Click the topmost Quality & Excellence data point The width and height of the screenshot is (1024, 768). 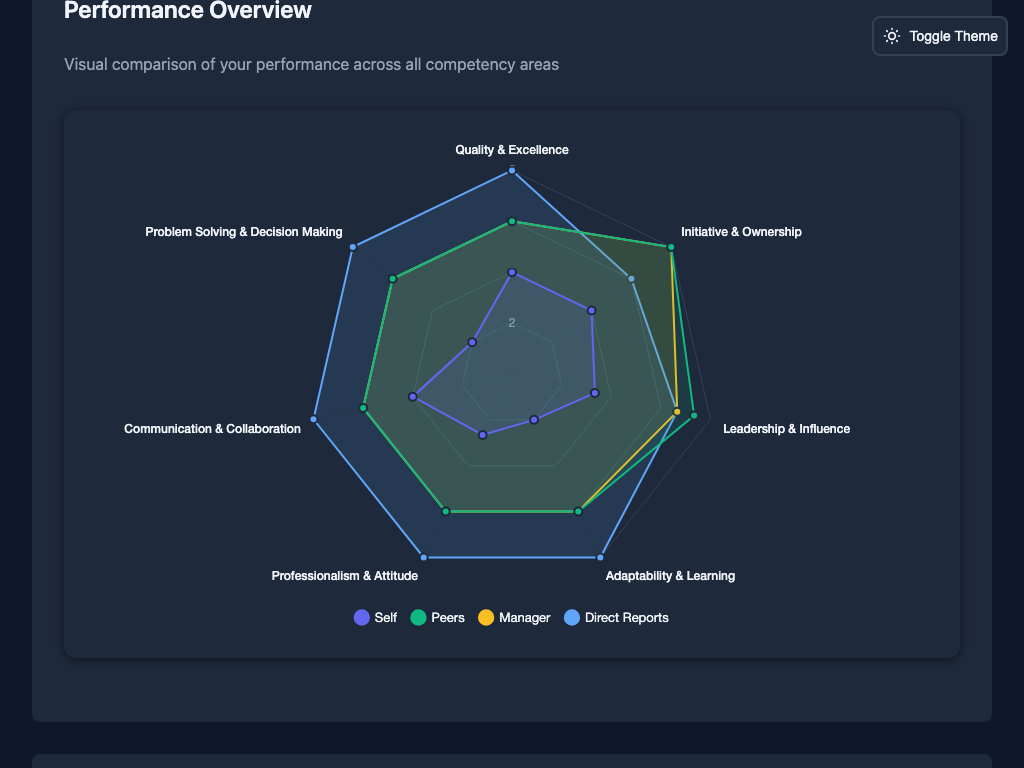[511, 170]
